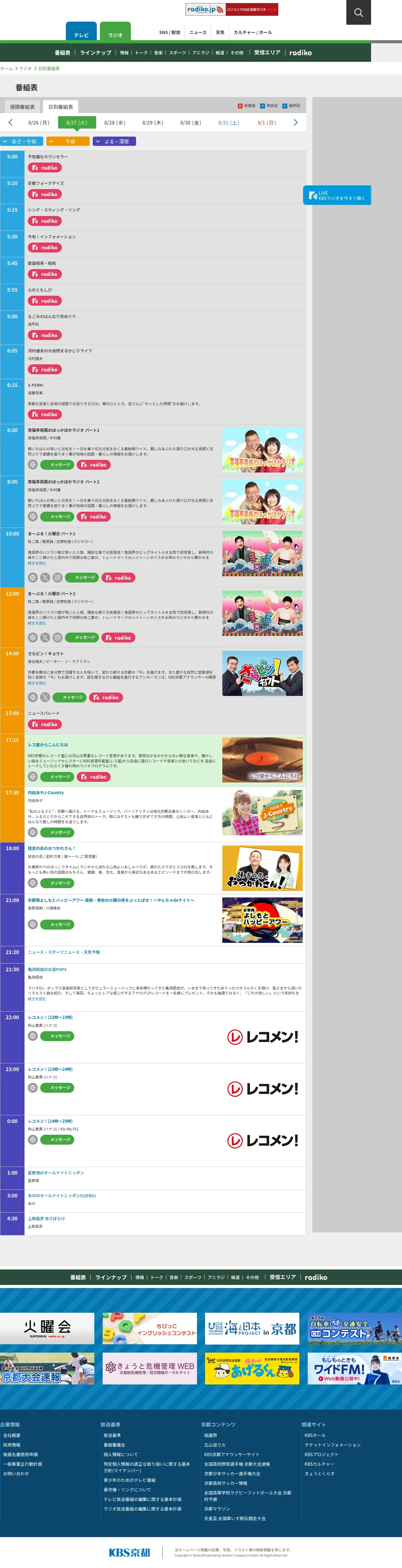Go to previous week arrow
402x1568 pixels.
tap(10, 122)
